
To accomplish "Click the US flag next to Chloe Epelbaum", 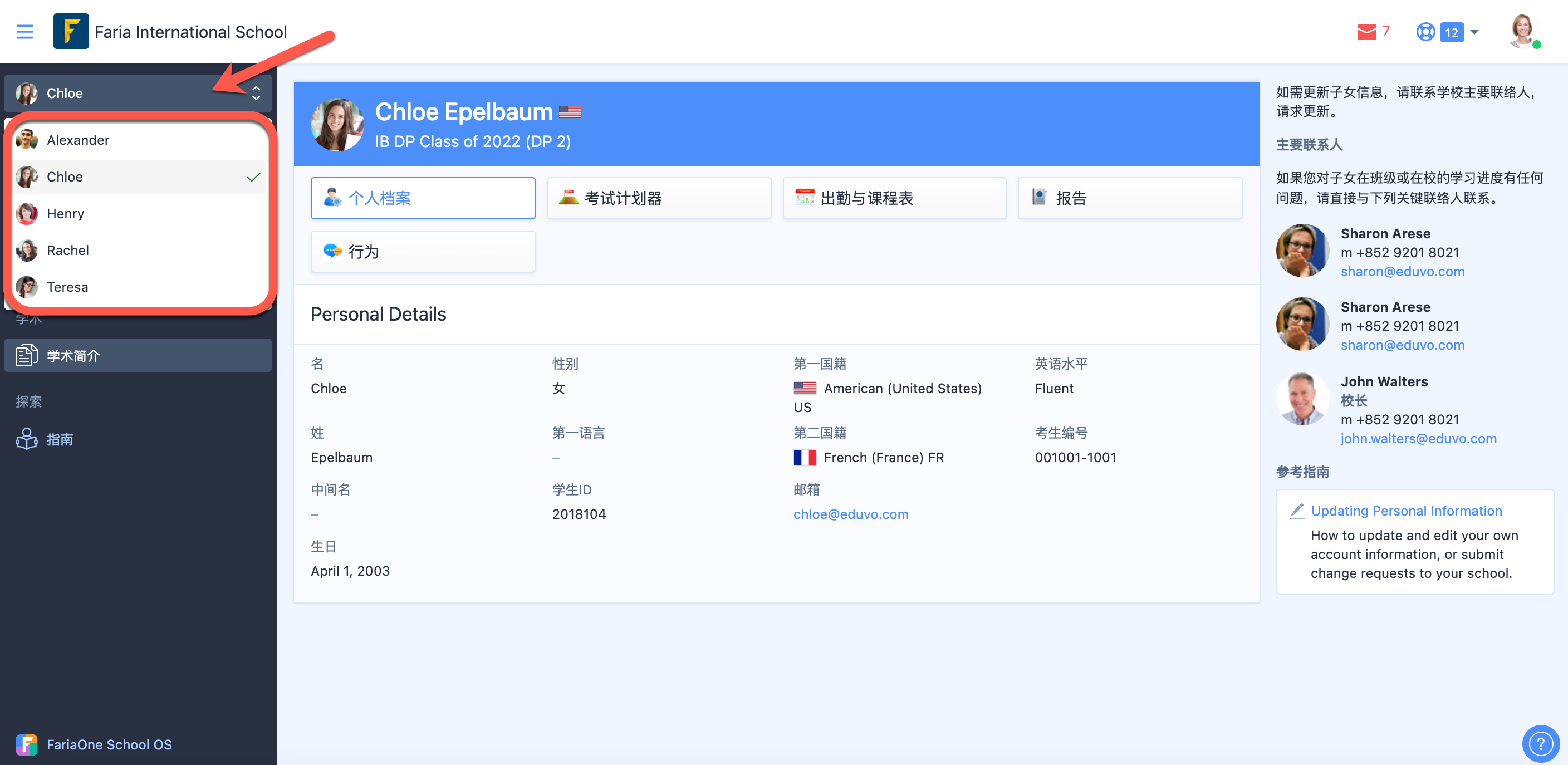I will [x=570, y=112].
